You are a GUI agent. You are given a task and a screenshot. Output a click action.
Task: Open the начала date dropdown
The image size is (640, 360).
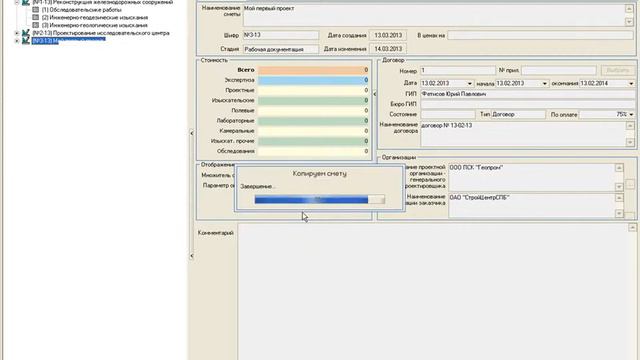(544, 84)
